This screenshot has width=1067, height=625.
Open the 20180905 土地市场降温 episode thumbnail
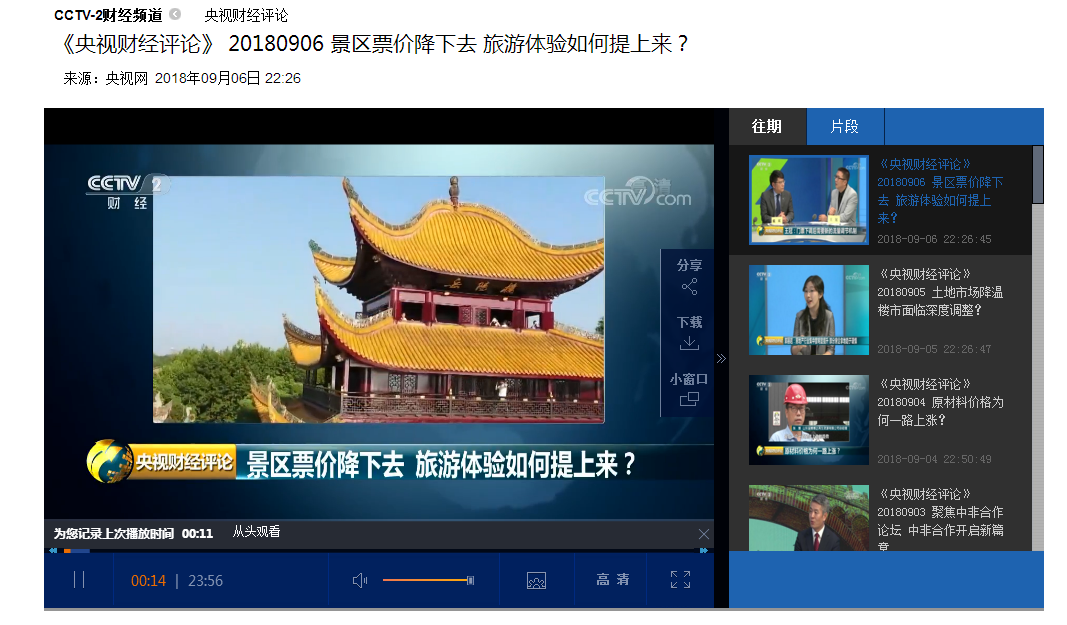click(x=808, y=310)
